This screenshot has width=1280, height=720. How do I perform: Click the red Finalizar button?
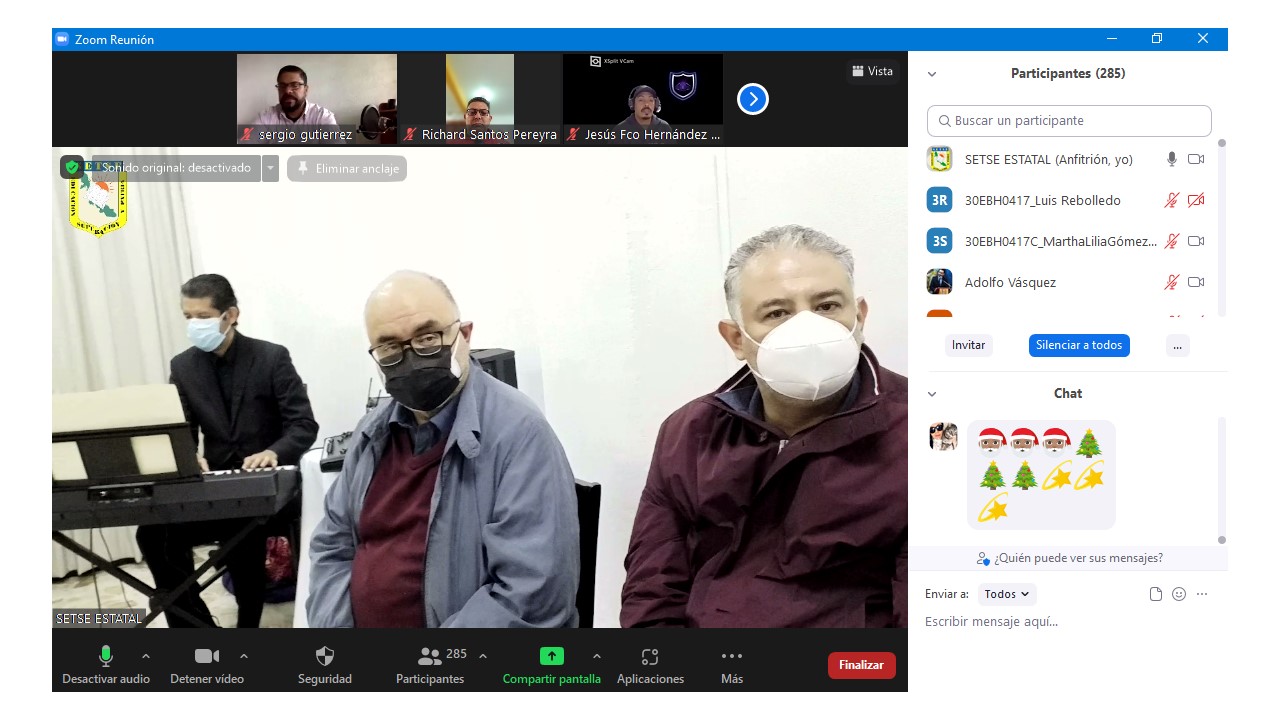[x=861, y=665]
